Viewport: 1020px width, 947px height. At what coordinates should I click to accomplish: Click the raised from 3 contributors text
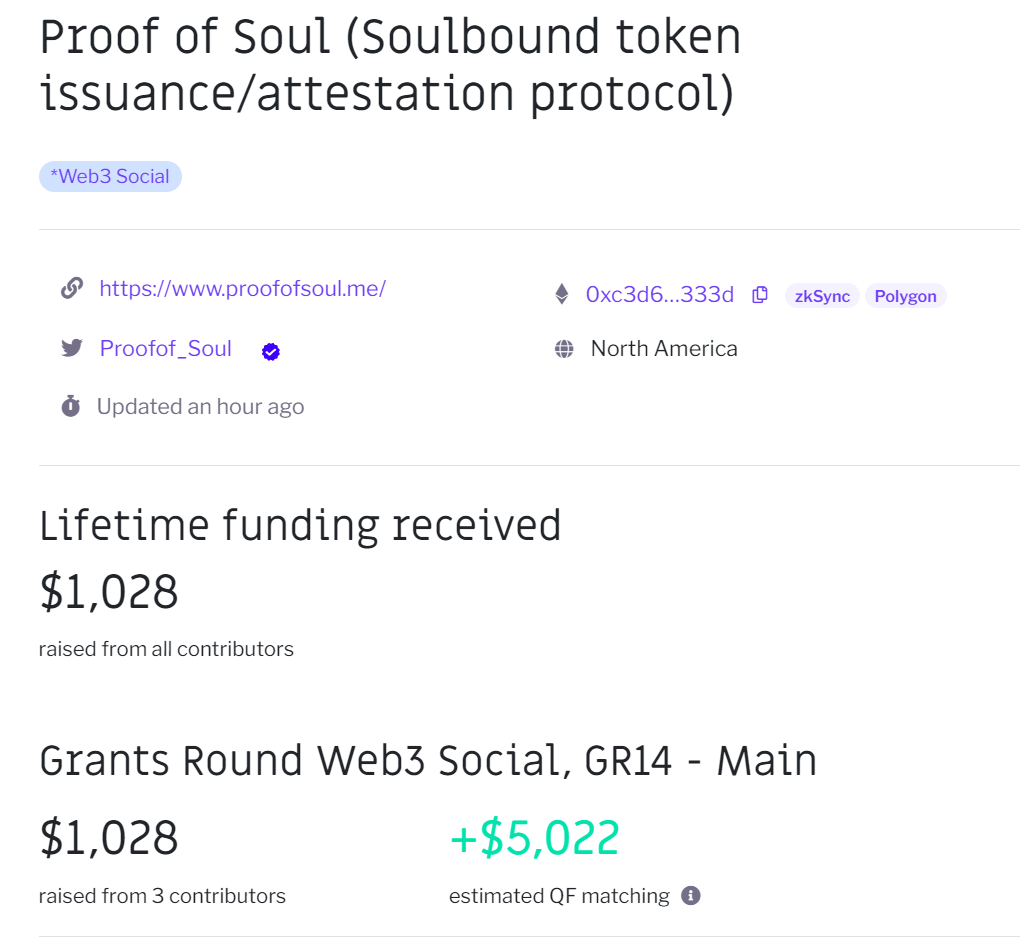coord(162,896)
